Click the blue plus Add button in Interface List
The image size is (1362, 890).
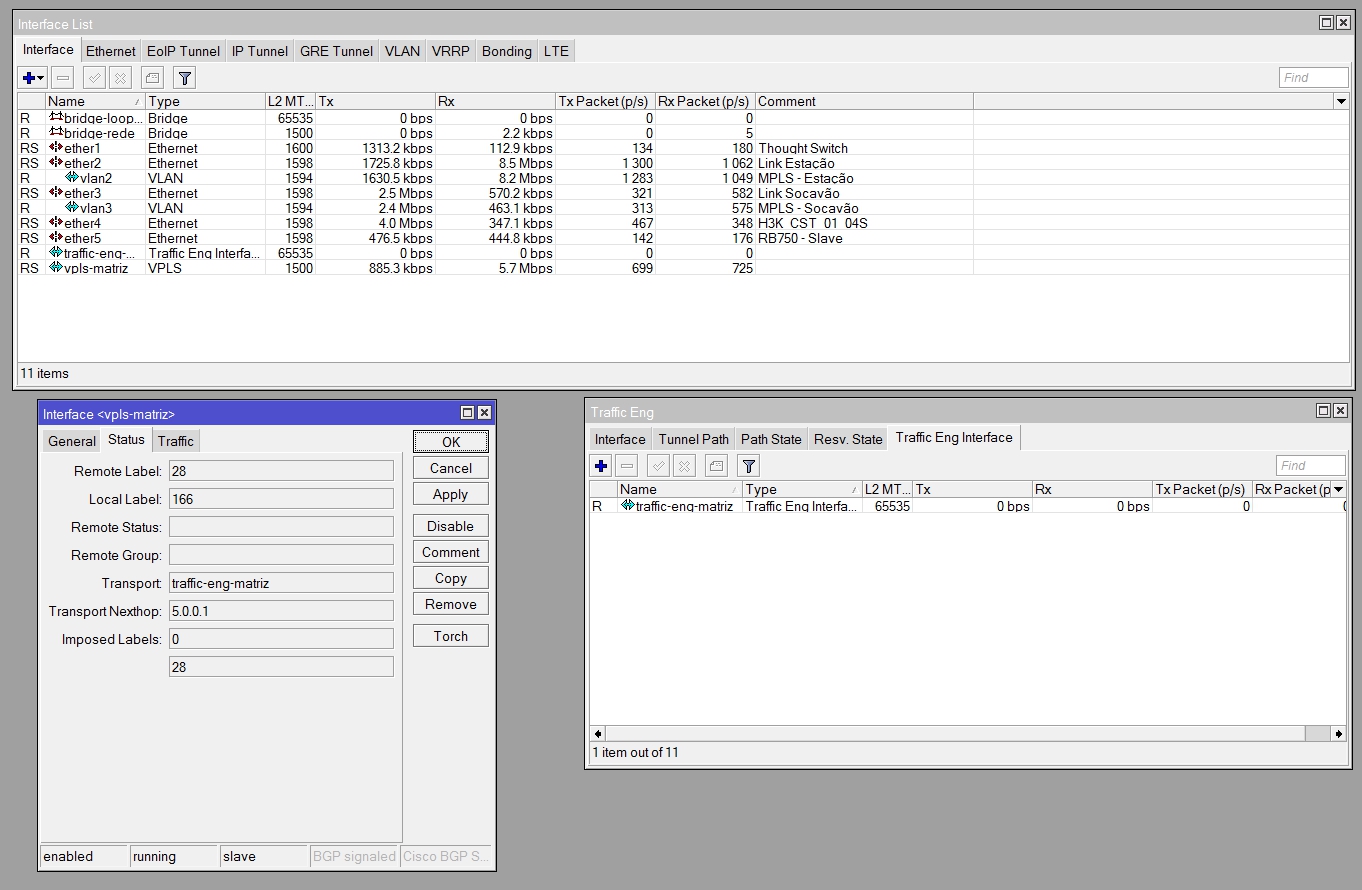[29, 78]
